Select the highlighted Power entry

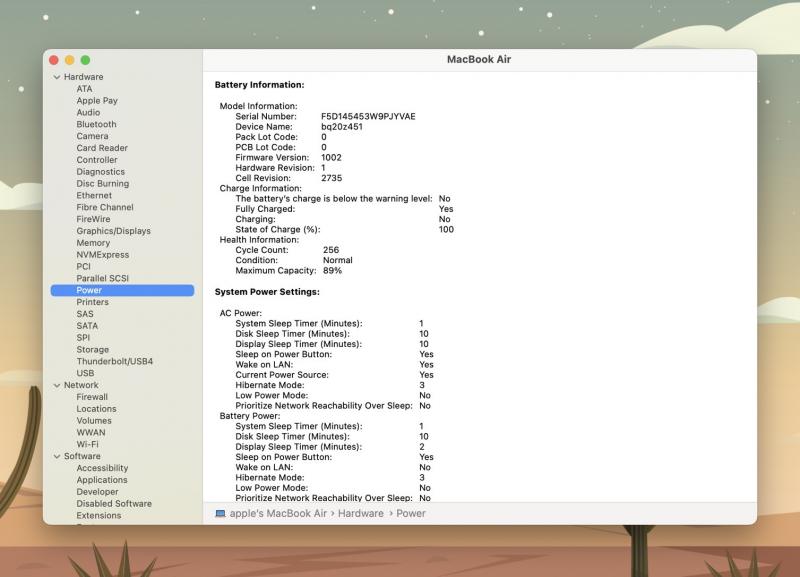pos(122,290)
